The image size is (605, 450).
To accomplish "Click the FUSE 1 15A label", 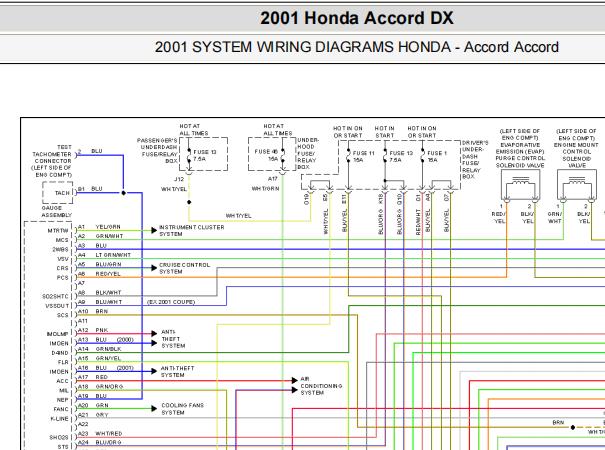I will (x=437, y=156).
